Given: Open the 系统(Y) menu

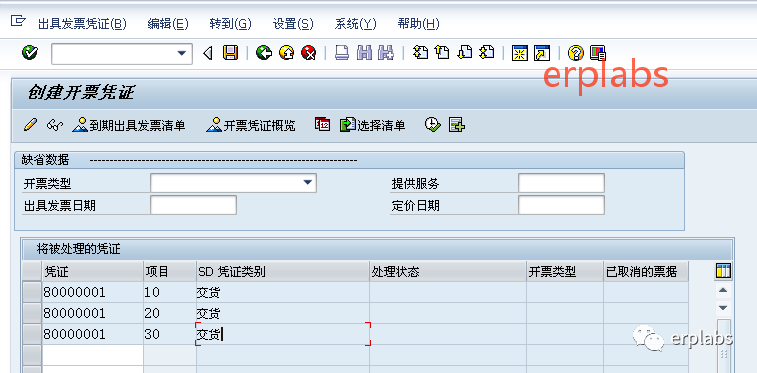Looking at the screenshot, I should pos(355,24).
